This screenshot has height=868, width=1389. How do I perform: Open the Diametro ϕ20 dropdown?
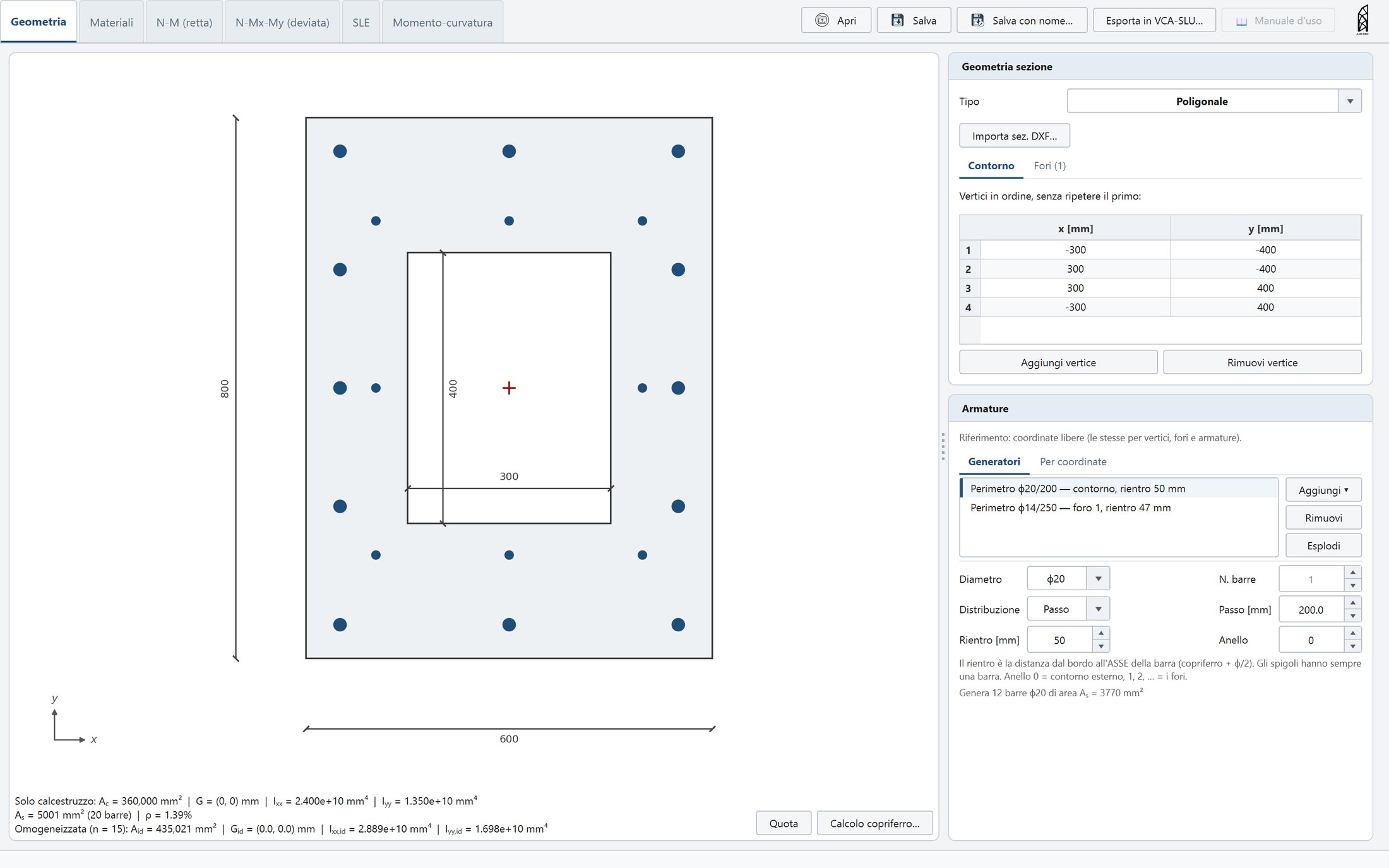click(x=1098, y=579)
